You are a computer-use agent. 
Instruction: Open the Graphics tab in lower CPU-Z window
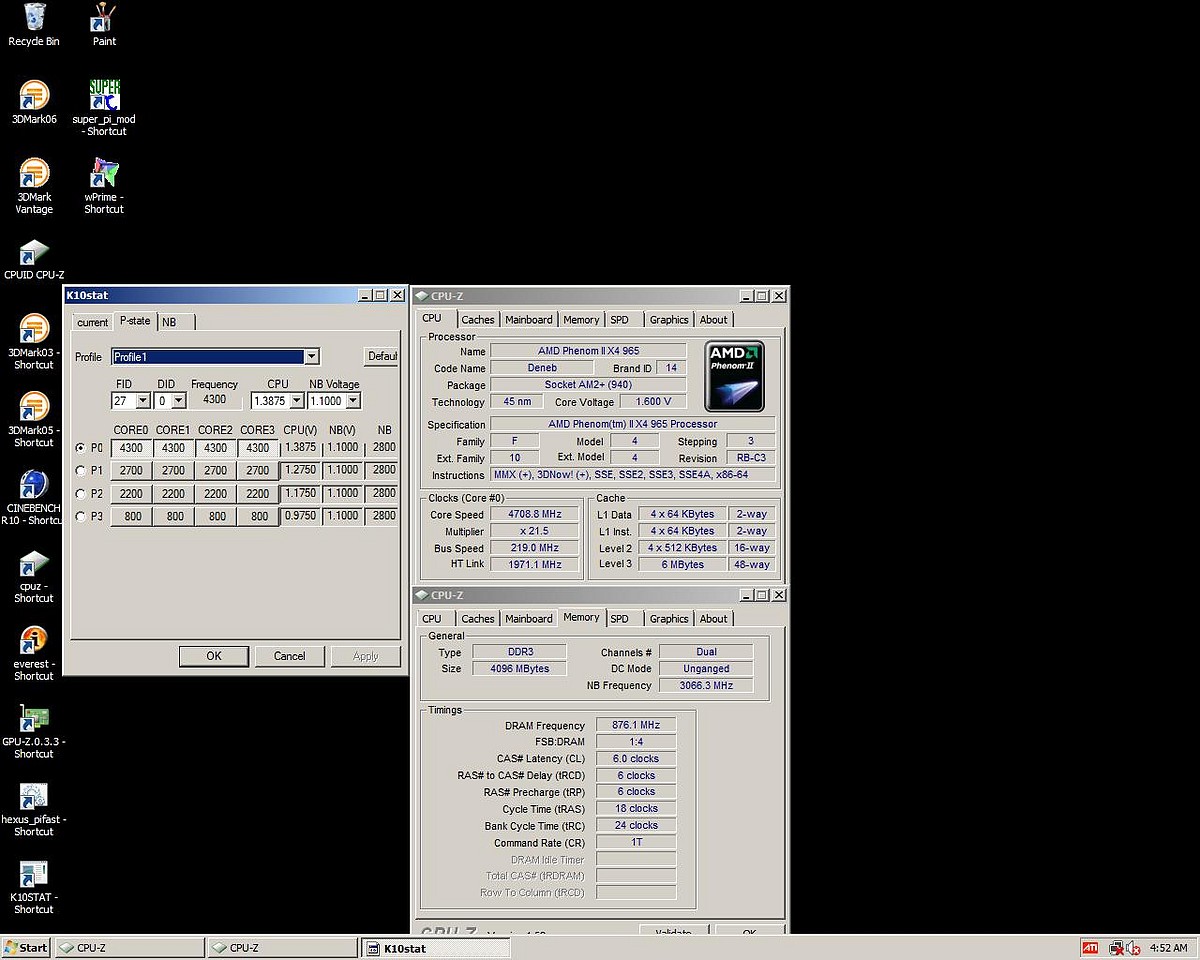click(x=669, y=619)
